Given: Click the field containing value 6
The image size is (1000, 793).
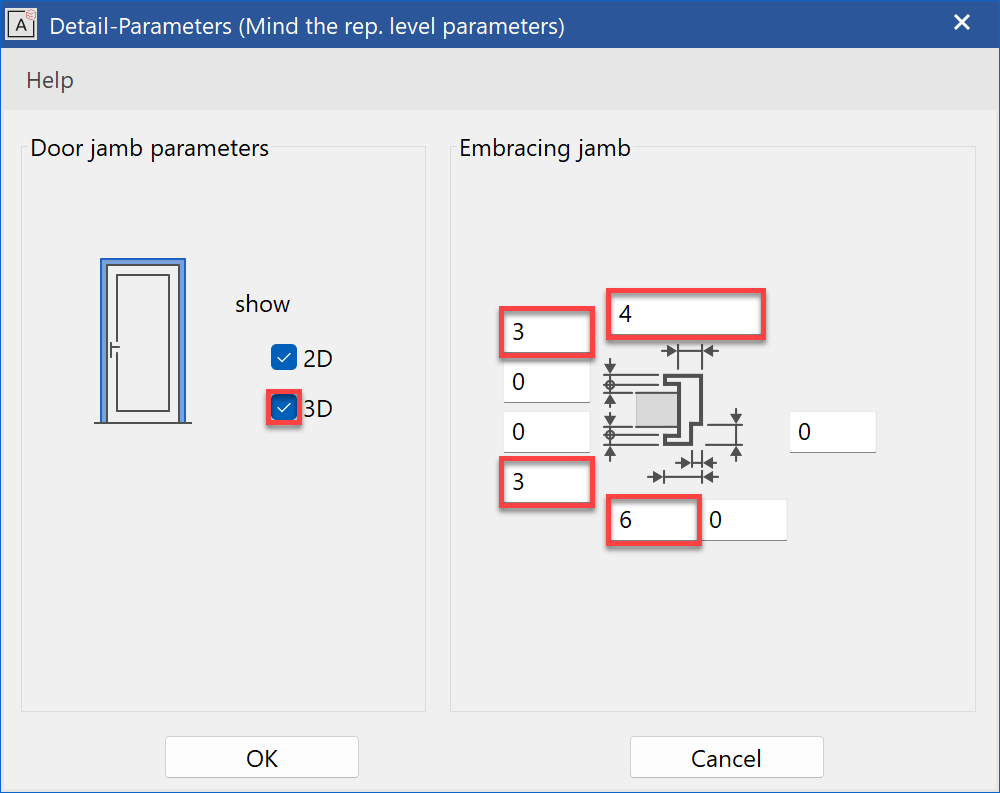Looking at the screenshot, I should point(653,519).
